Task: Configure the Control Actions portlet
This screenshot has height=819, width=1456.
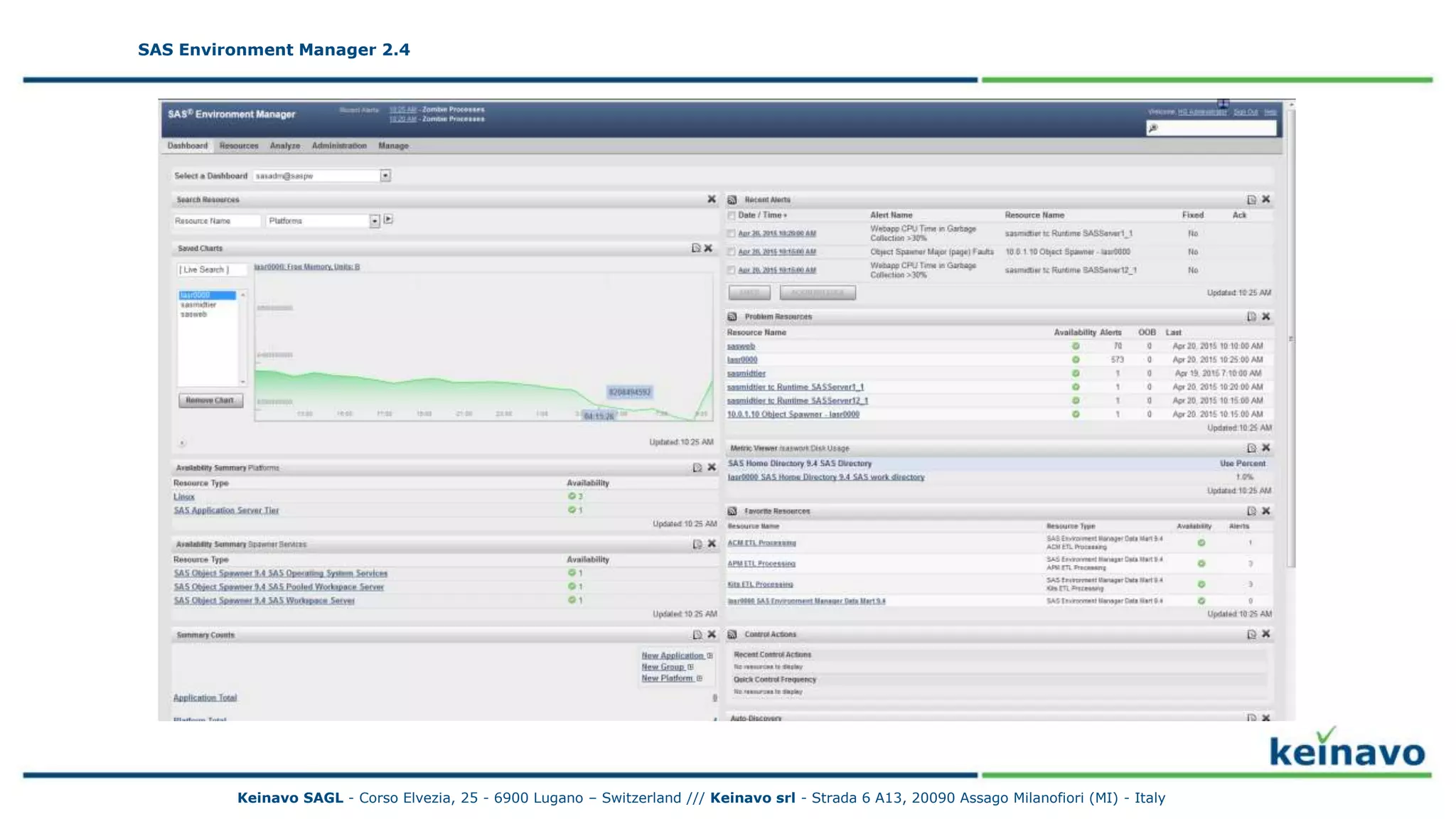Action: click(1252, 634)
